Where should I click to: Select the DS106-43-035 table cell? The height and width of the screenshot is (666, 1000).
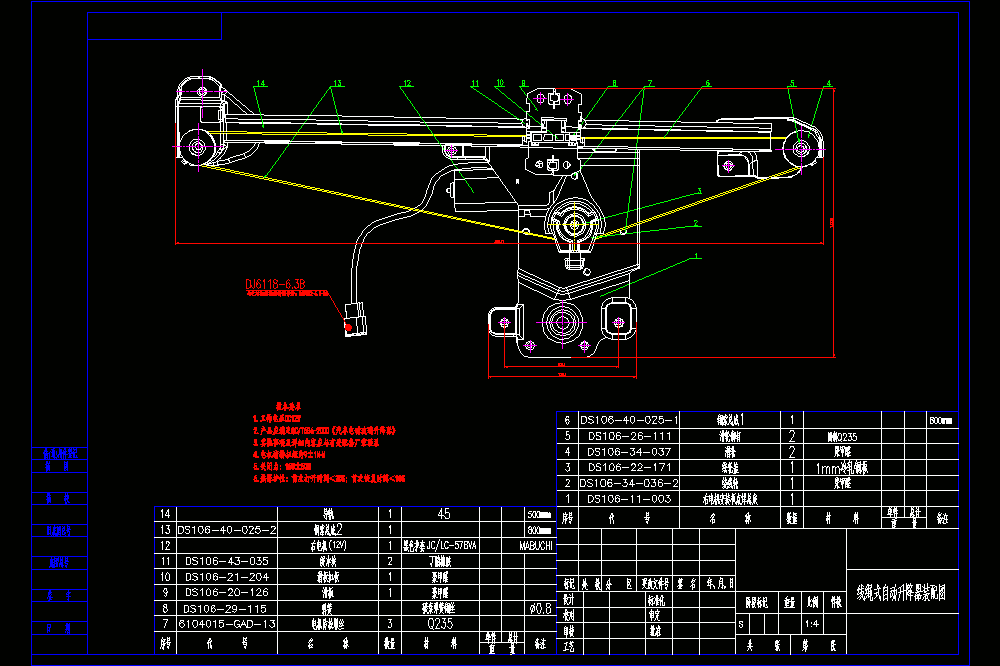(227, 561)
